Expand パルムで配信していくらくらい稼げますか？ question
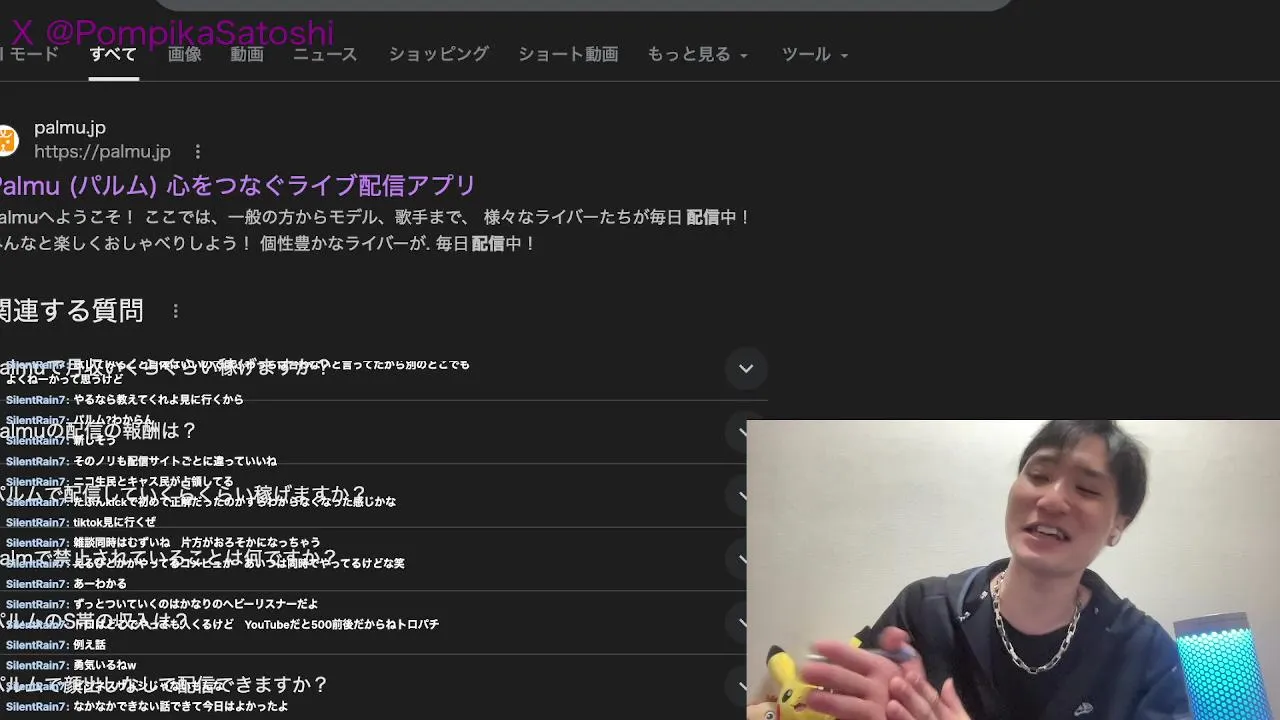The image size is (1280, 720). pyautogui.click(x=384, y=495)
